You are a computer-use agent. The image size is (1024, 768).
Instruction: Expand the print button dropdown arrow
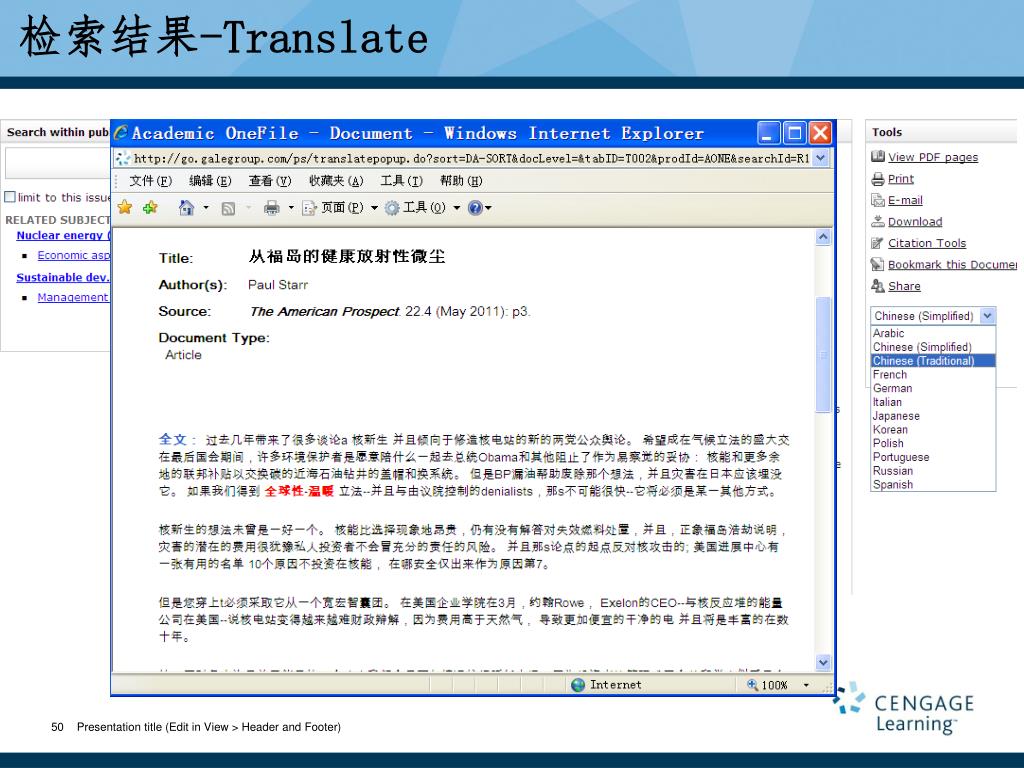[291, 208]
